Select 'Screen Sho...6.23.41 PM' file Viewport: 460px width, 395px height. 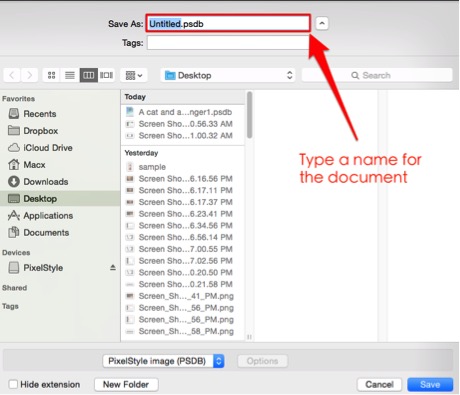[183, 214]
